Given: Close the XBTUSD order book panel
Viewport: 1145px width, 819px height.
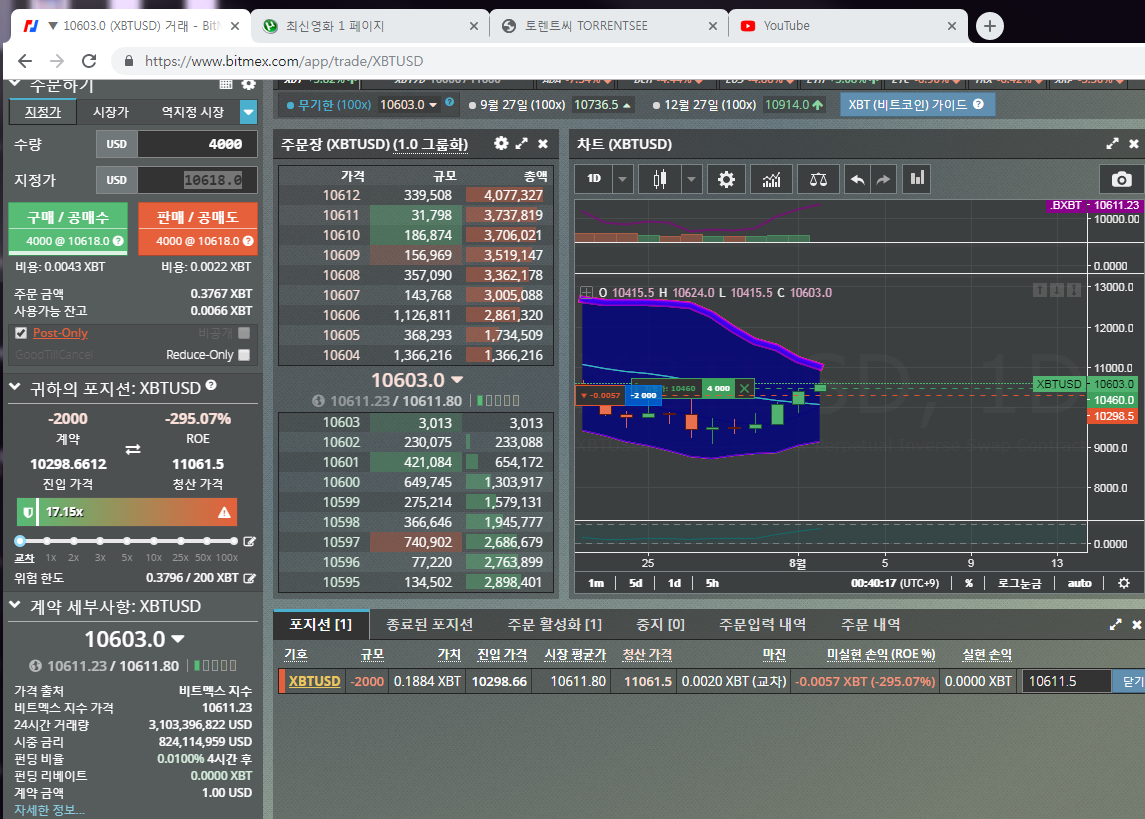Looking at the screenshot, I should (543, 144).
